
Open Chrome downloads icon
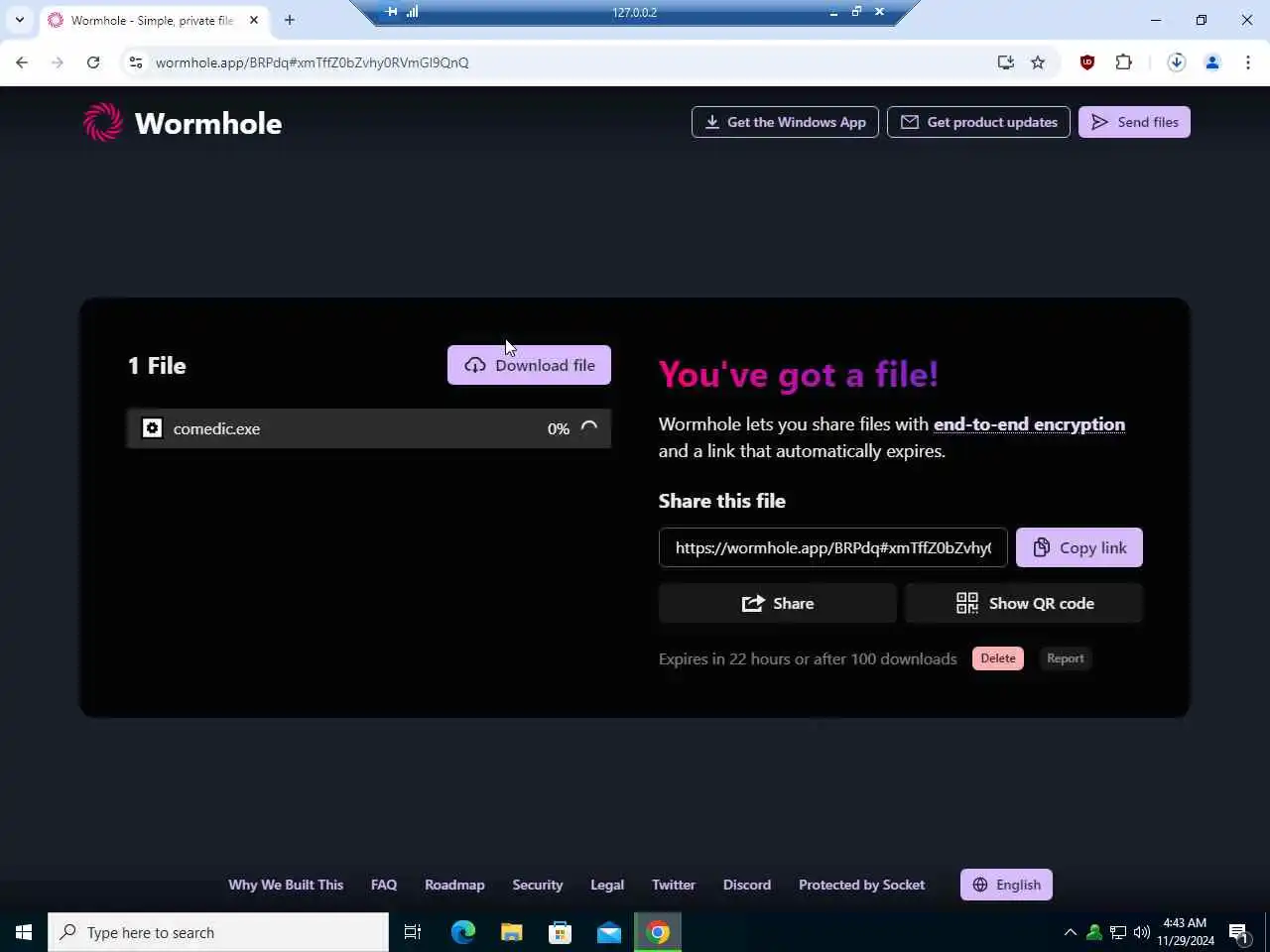(1177, 62)
